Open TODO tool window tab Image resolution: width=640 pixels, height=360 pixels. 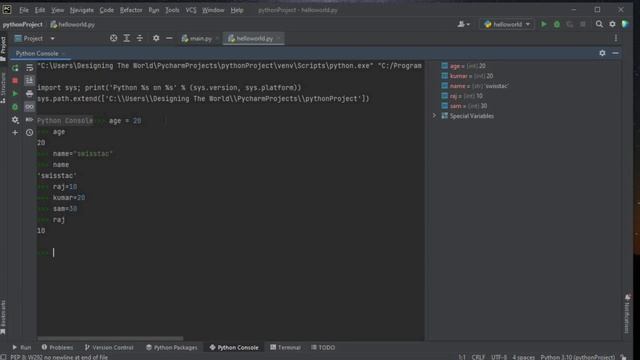click(x=323, y=347)
